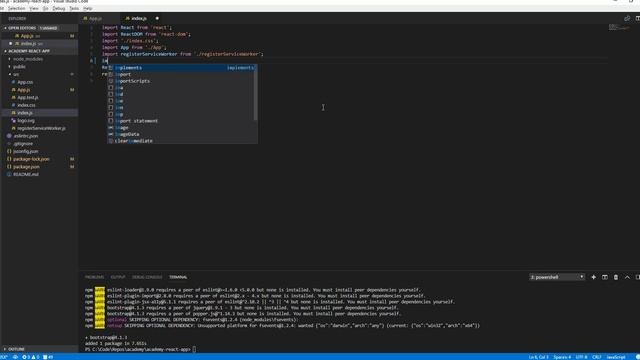The width and height of the screenshot is (640, 360).
Task: Collapse the src folder
Action: (16, 74)
